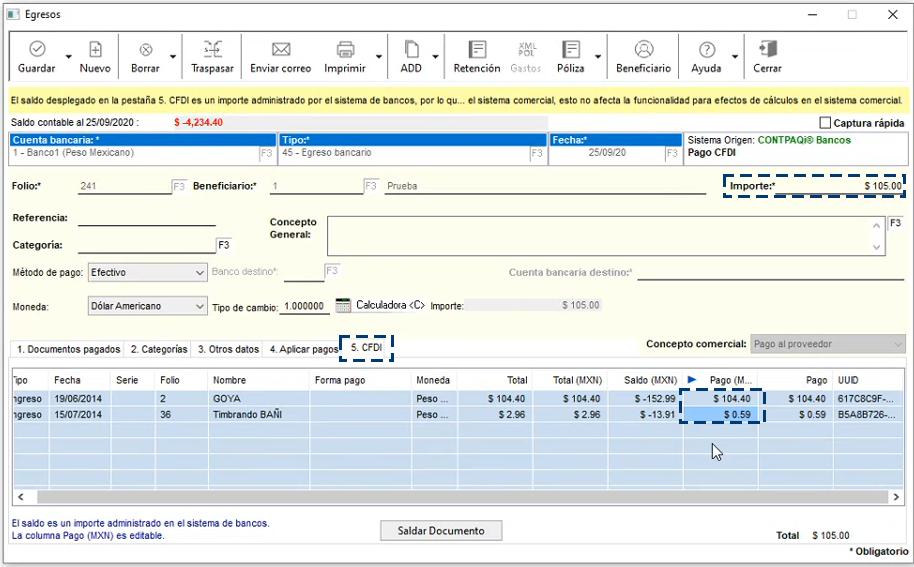Image resolution: width=914 pixels, height=567 pixels.
Task: Expand the Método de pago dropdown
Action: tap(199, 272)
